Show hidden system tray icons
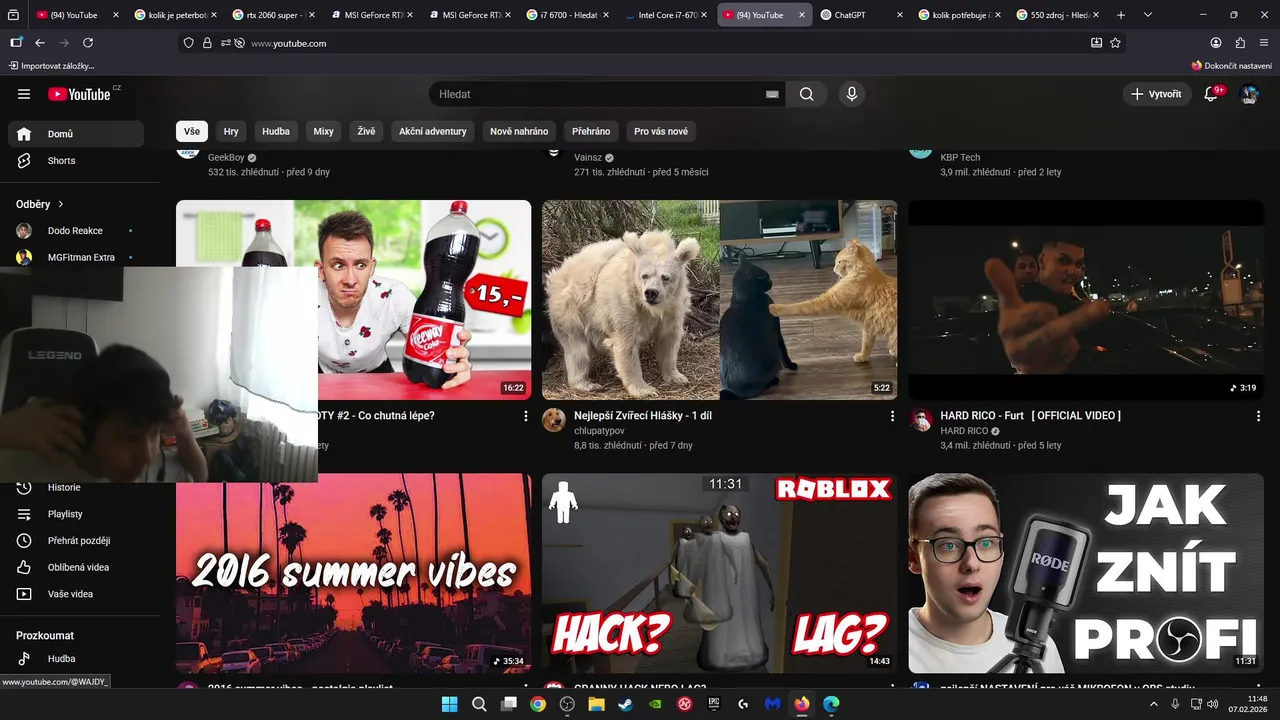 pyautogui.click(x=1154, y=704)
